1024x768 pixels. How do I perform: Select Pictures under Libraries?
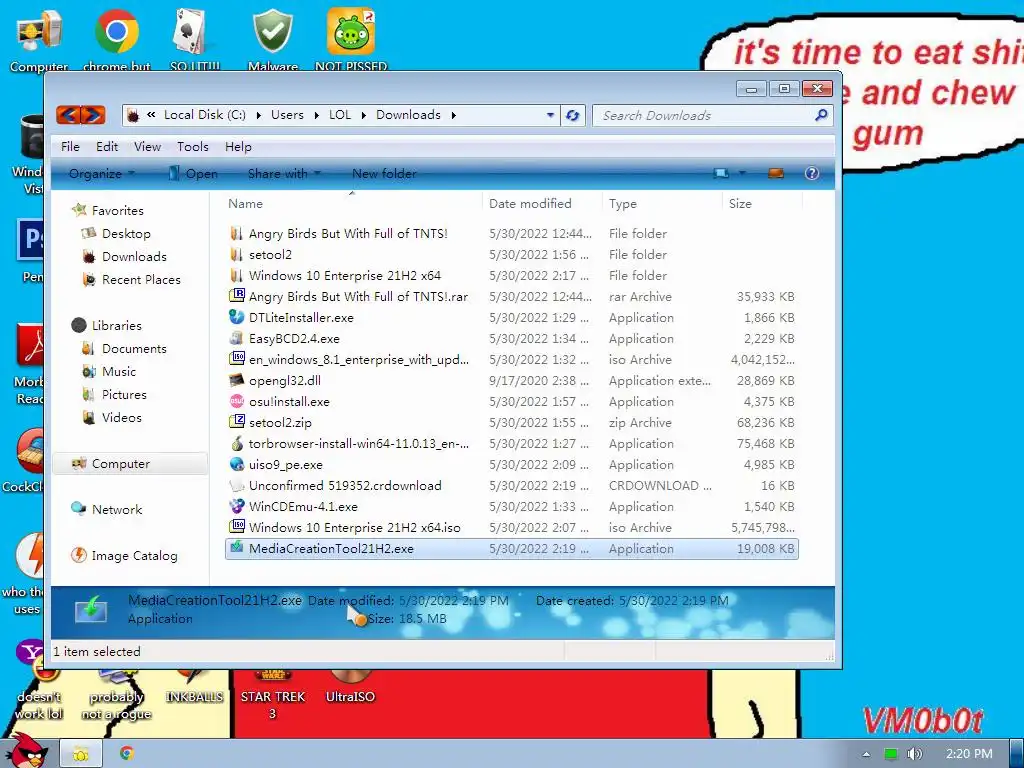pos(124,394)
